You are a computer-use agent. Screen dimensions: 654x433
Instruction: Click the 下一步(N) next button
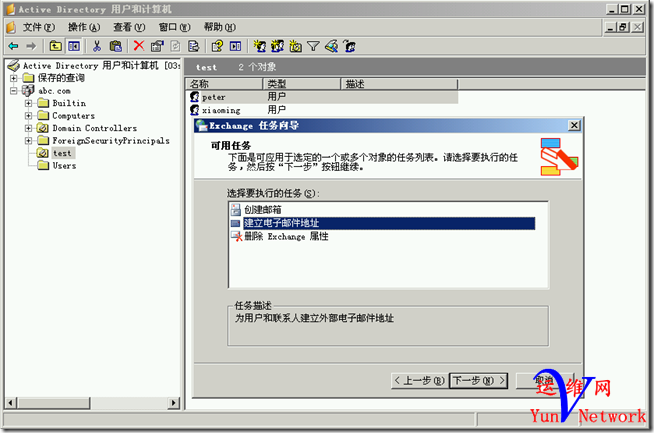(478, 380)
